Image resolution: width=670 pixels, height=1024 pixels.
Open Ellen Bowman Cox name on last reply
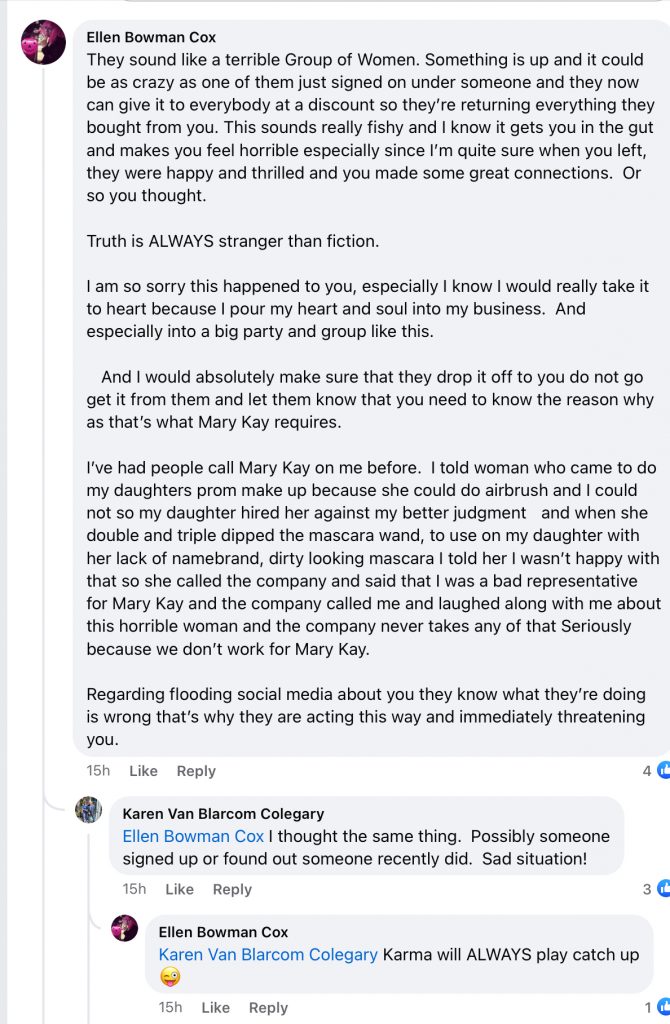coord(223,932)
